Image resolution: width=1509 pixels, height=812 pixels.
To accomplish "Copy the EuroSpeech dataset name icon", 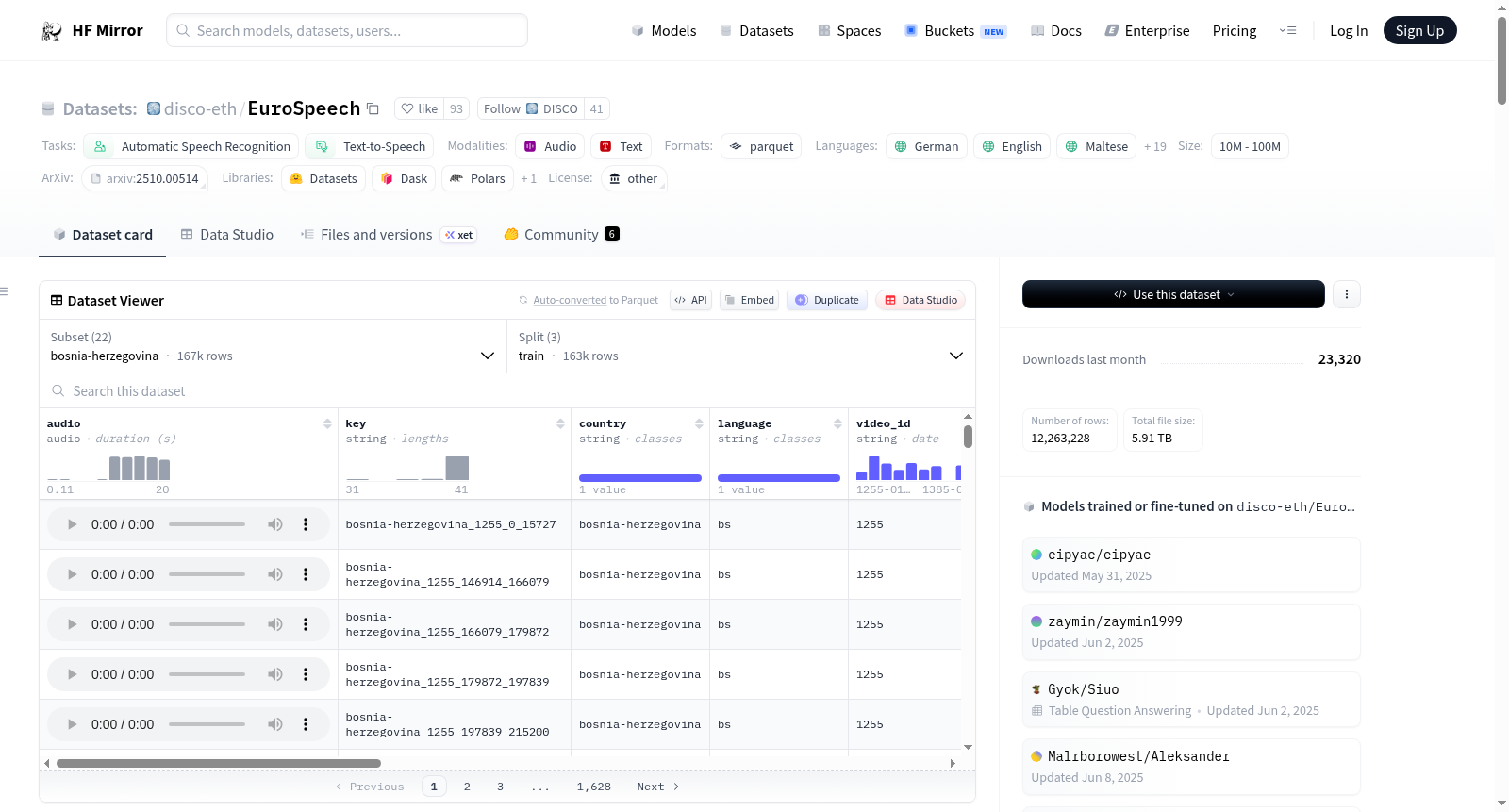I will pos(373,108).
